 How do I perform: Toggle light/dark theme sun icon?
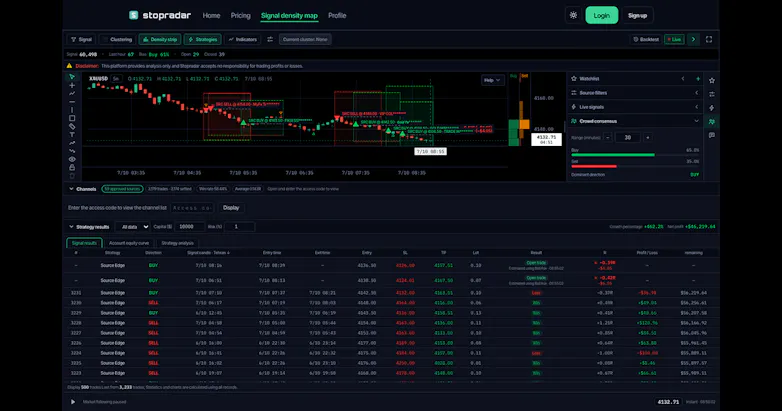click(574, 15)
